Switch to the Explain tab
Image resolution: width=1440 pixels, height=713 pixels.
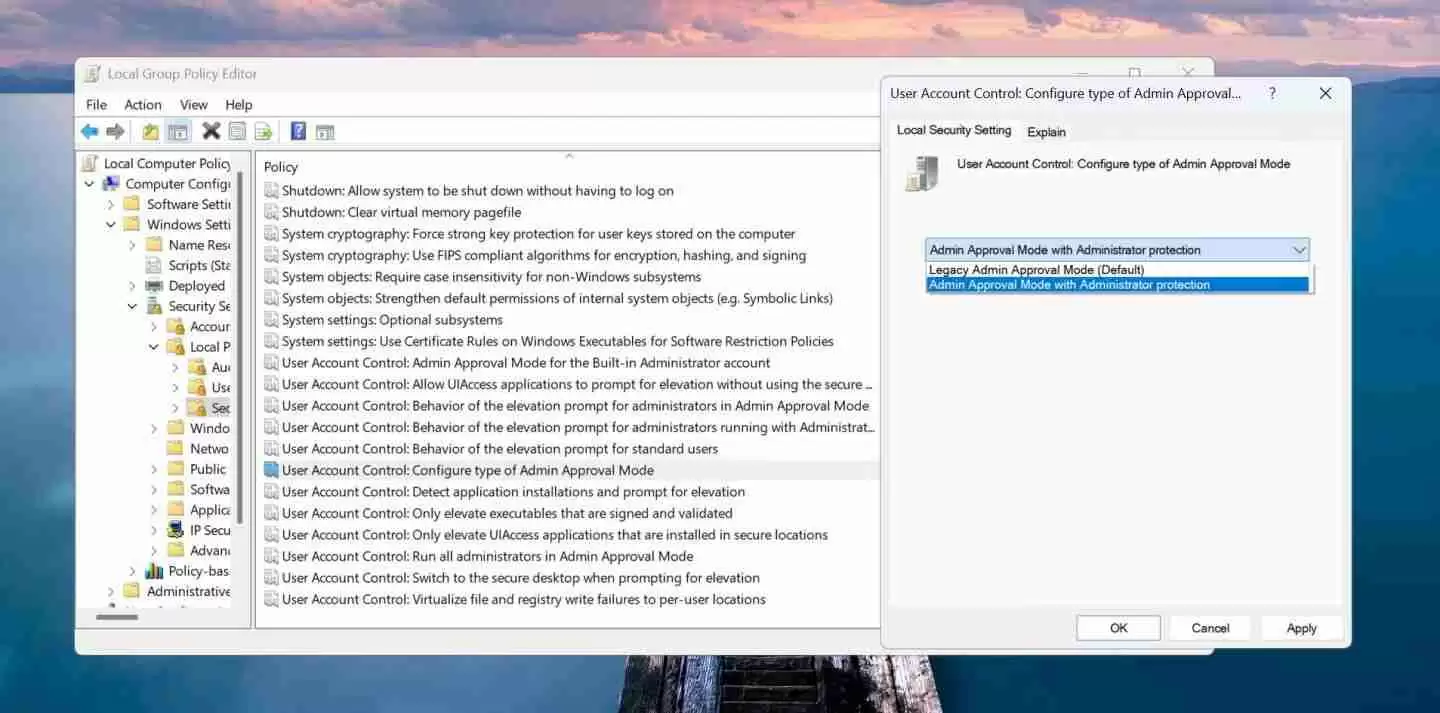click(1046, 131)
